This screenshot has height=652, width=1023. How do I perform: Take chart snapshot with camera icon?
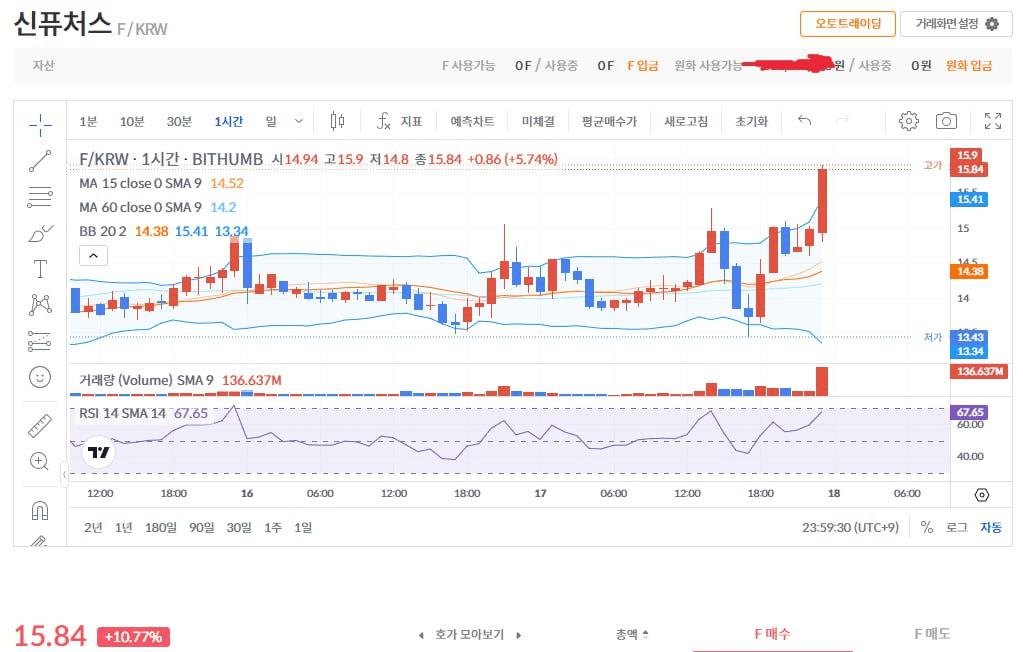pos(946,121)
